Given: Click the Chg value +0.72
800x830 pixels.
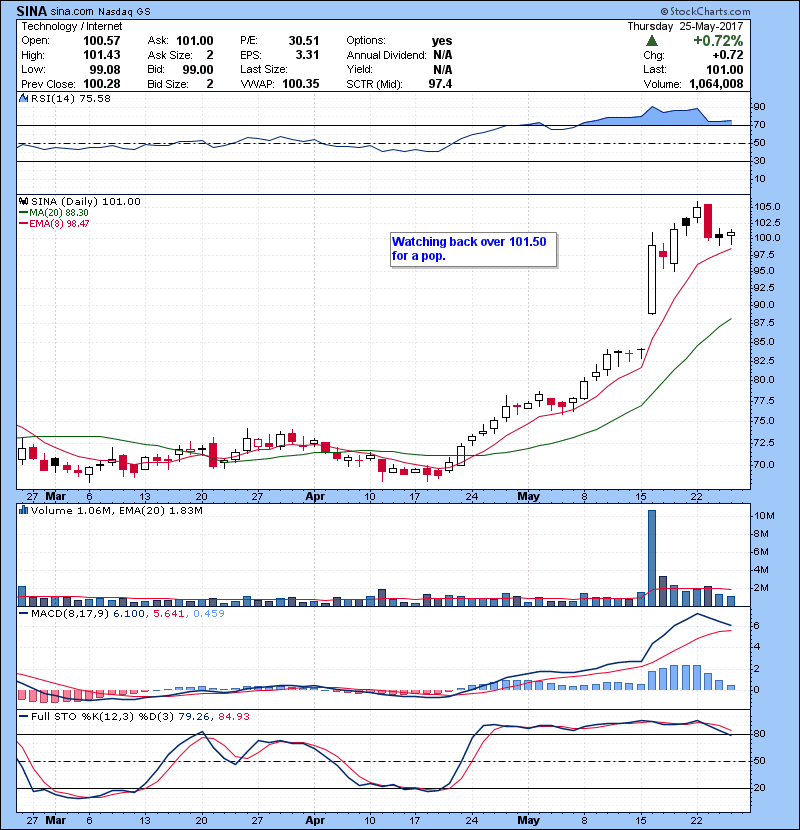Looking at the screenshot, I should click(x=728, y=55).
